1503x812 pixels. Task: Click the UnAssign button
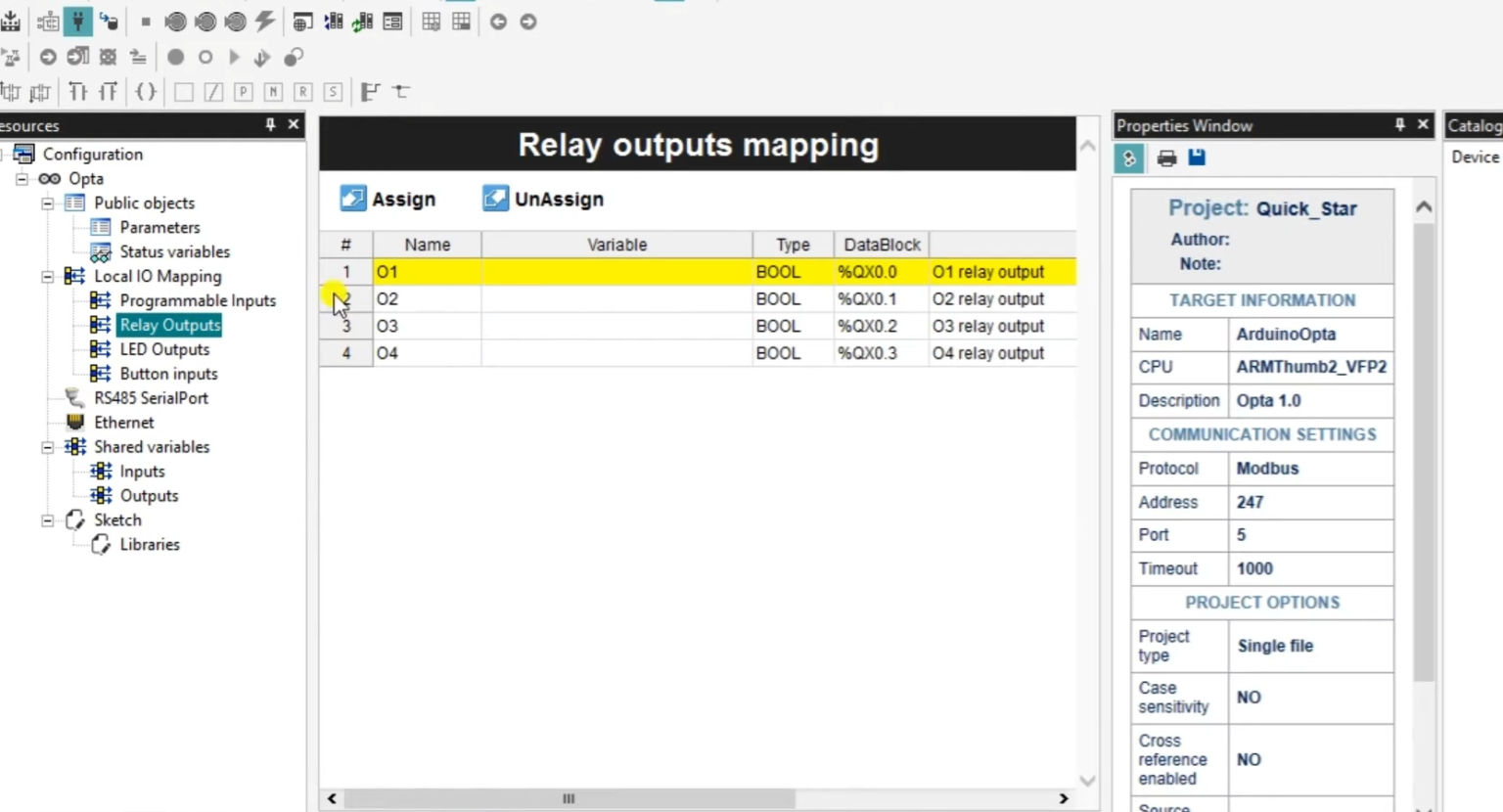click(543, 199)
